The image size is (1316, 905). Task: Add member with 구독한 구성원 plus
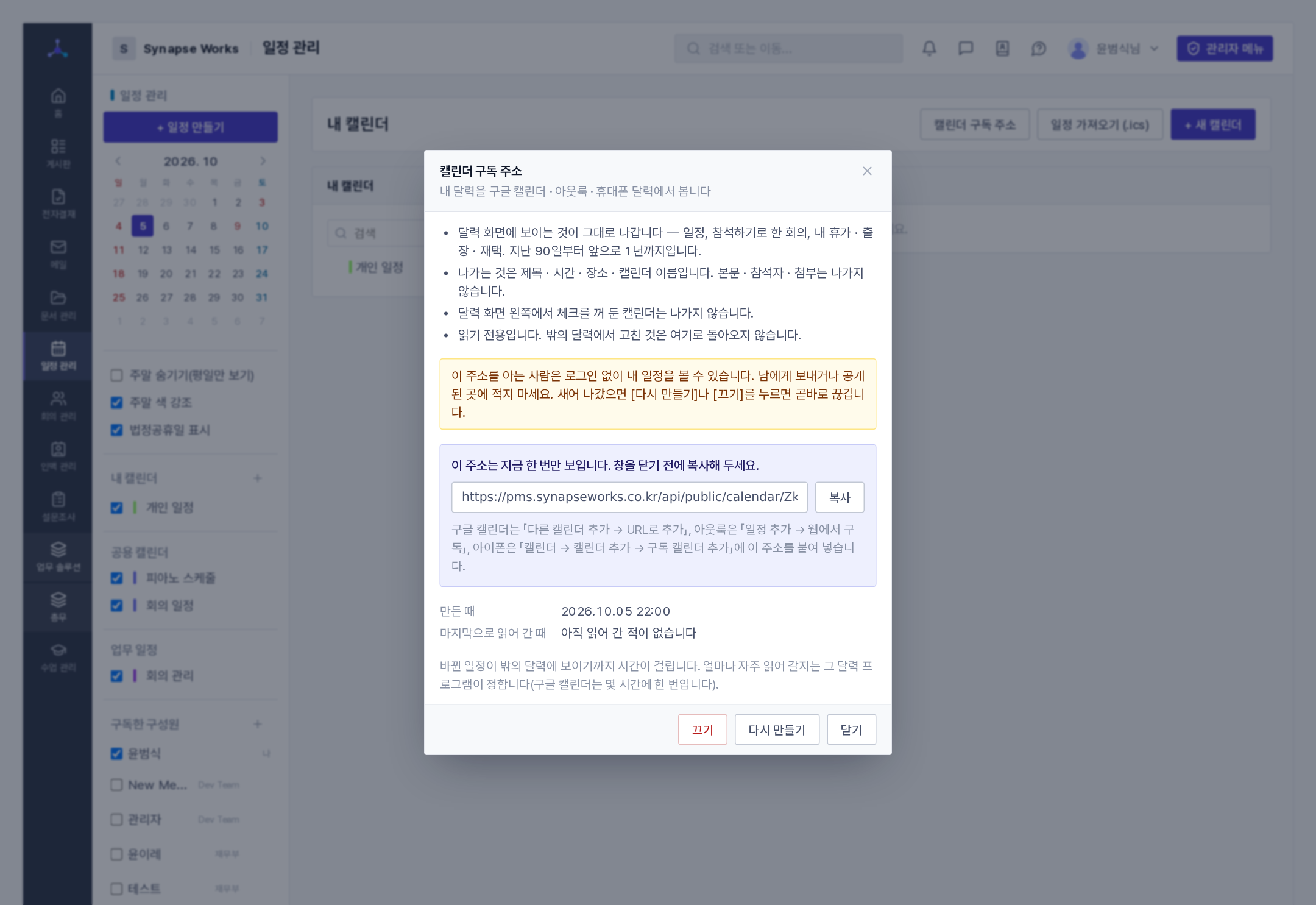(258, 724)
